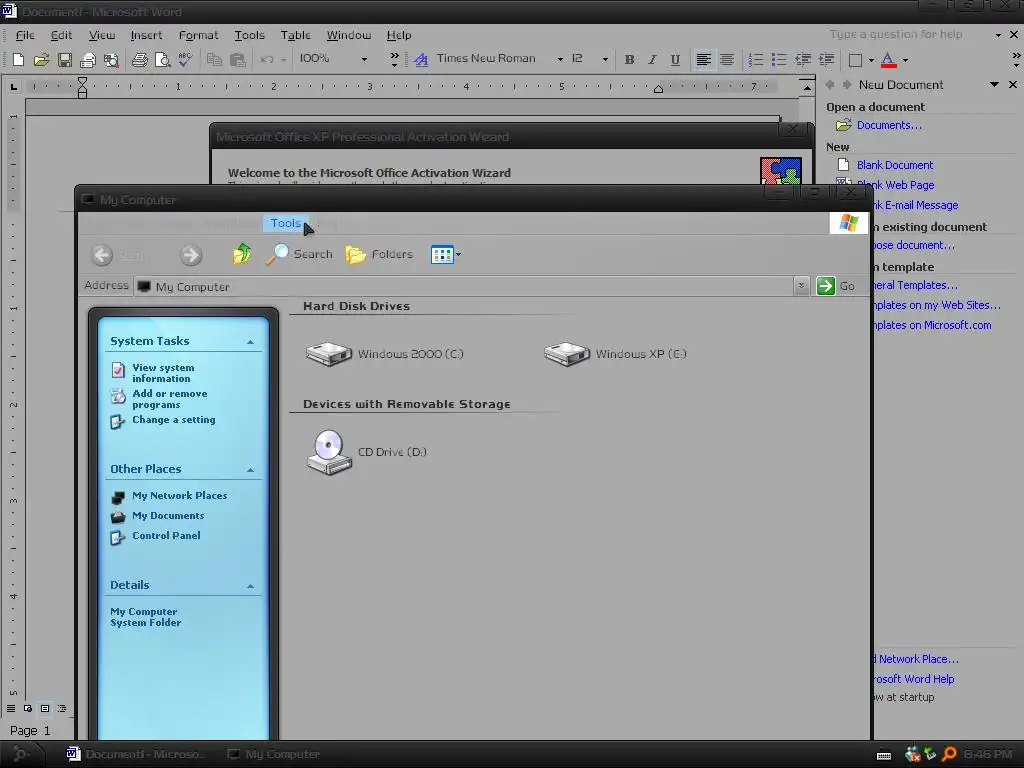Toggle Underline formatting in Word
The height and width of the screenshot is (768, 1024).
point(675,60)
